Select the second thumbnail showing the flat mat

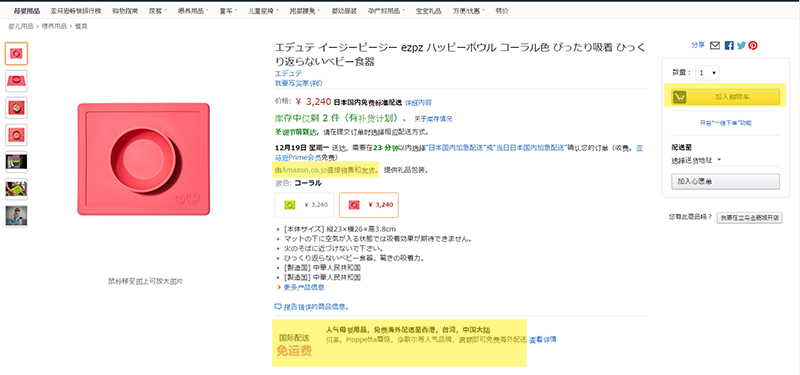pyautogui.click(x=16, y=81)
